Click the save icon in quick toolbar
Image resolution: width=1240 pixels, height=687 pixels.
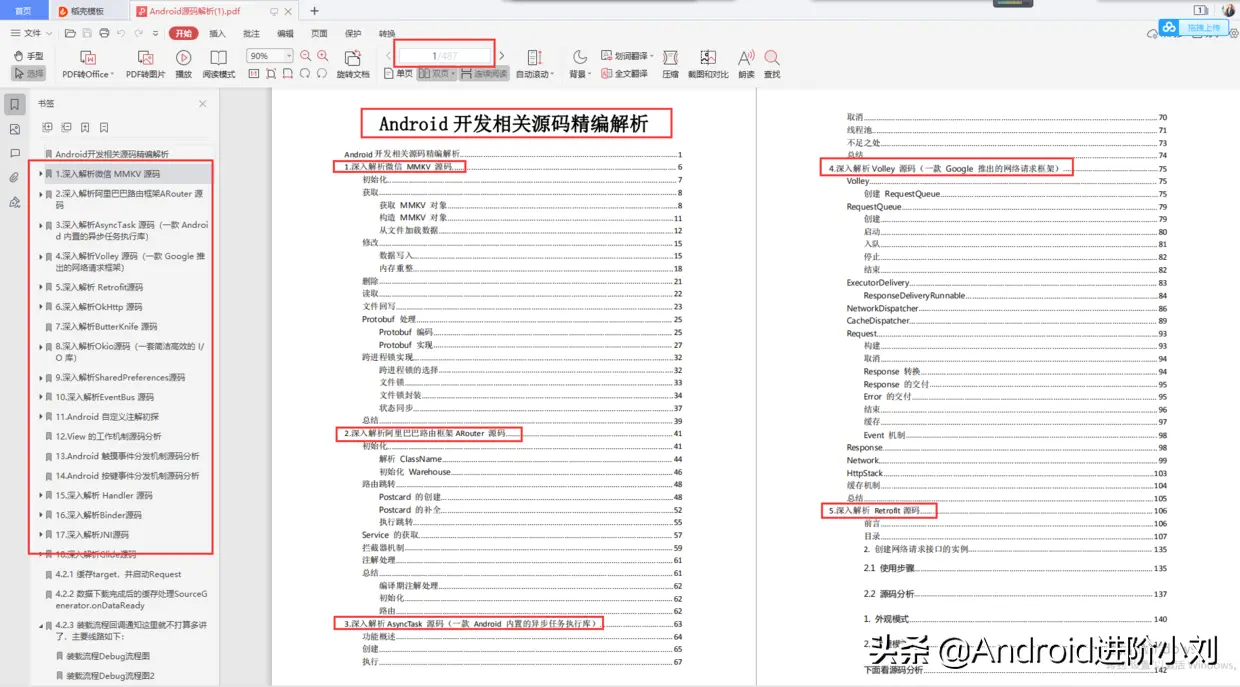pos(87,33)
